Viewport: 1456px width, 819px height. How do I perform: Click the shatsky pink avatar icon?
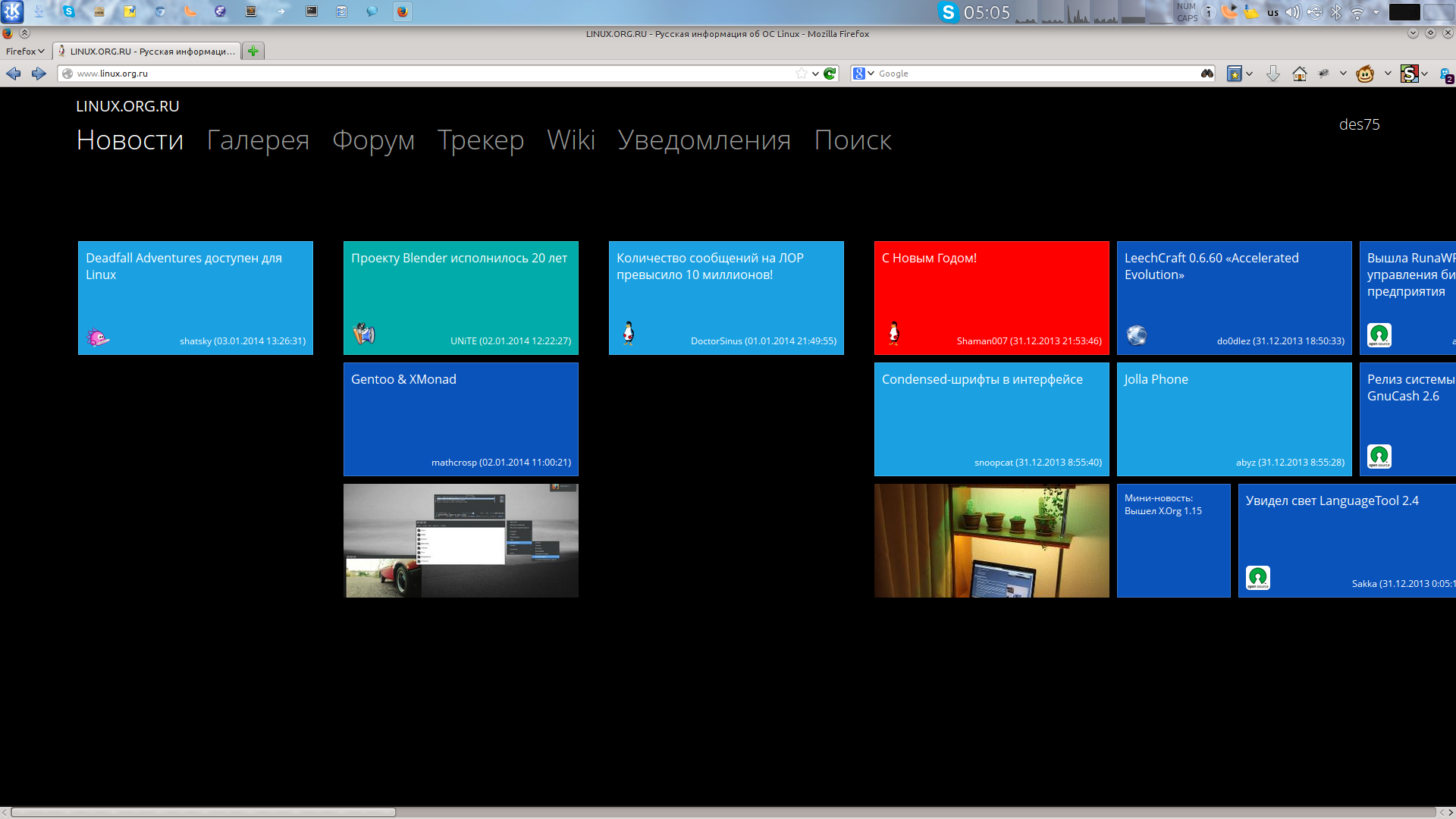click(x=98, y=337)
